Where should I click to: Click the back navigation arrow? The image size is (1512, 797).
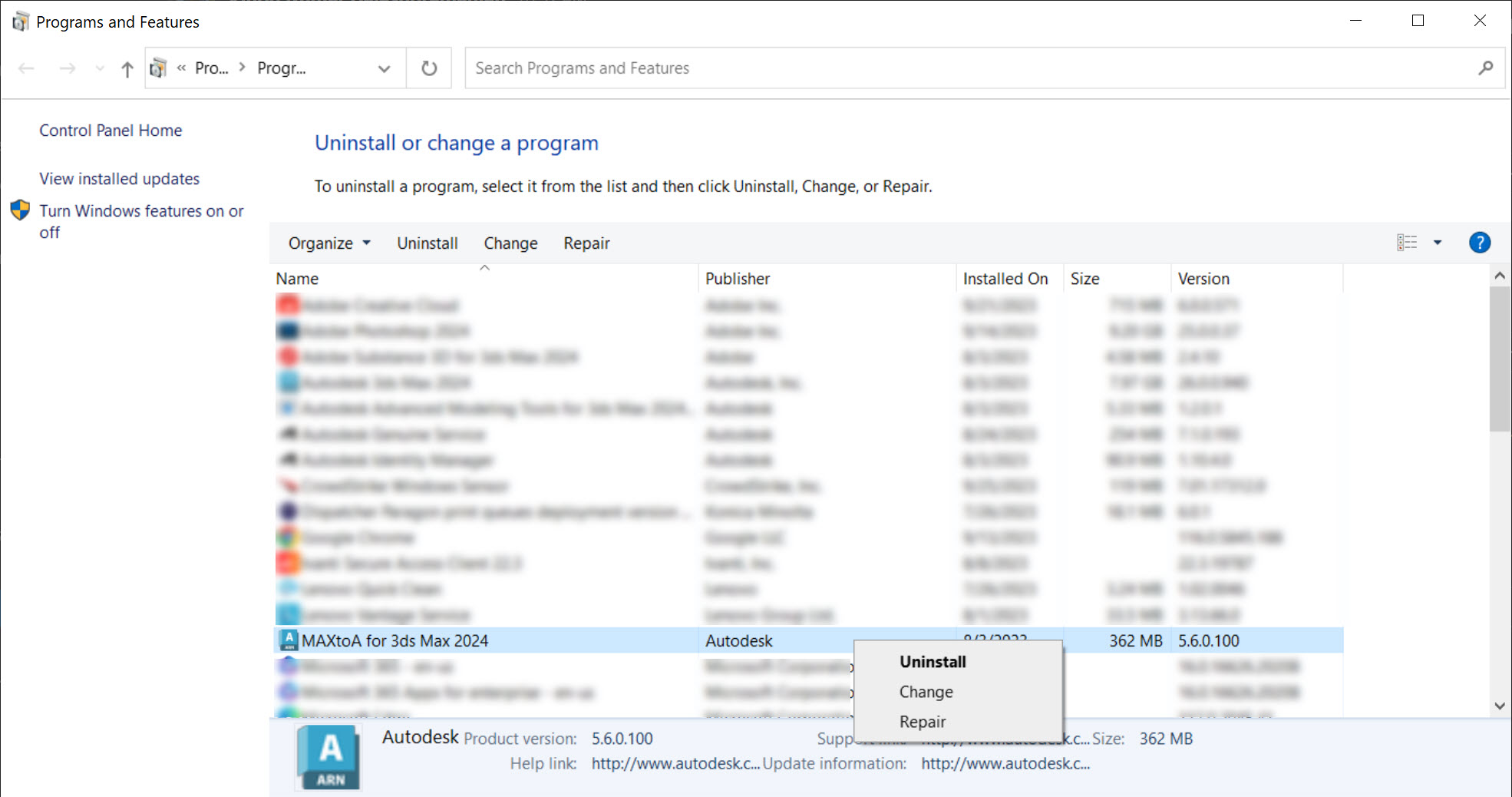[x=26, y=68]
